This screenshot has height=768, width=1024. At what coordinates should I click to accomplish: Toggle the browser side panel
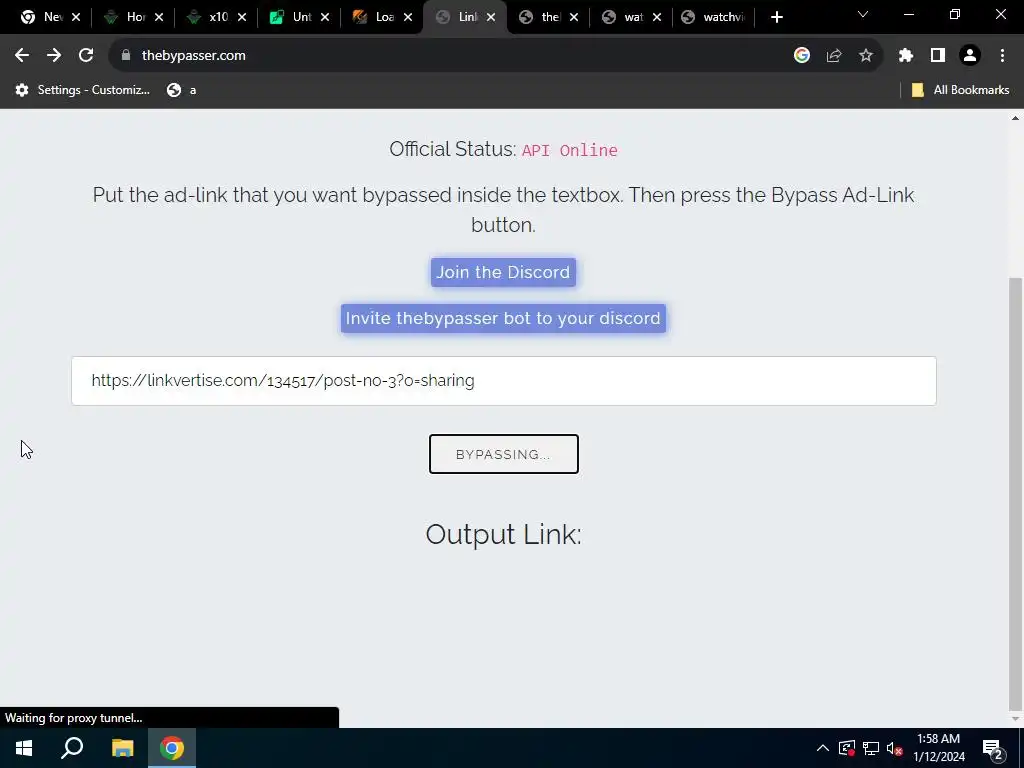coord(938,56)
